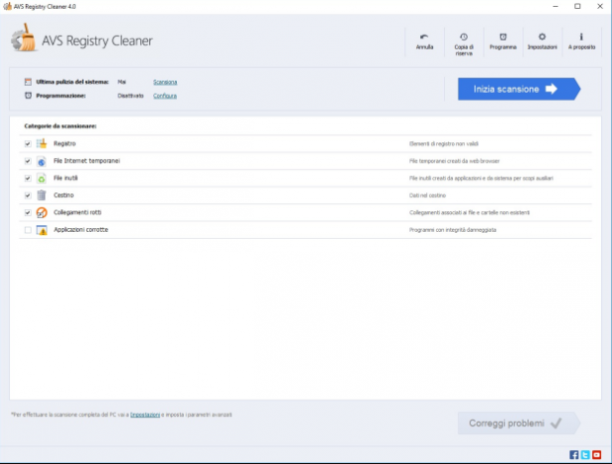Click the Configura scheduling link
The image size is (612, 464).
[x=165, y=96]
